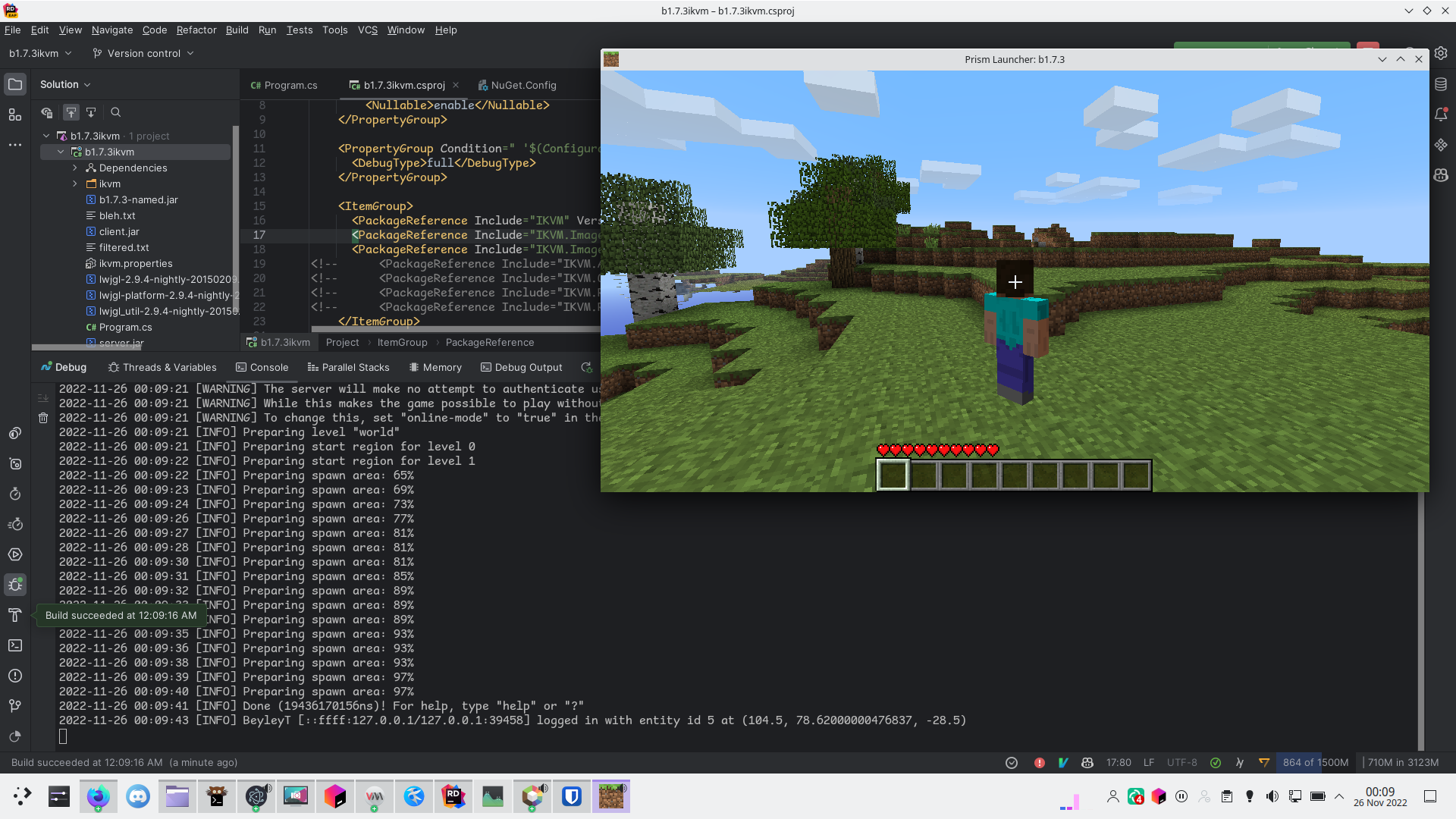Open the Version control dropdown
Screen dimensions: 1456x819
coord(143,53)
